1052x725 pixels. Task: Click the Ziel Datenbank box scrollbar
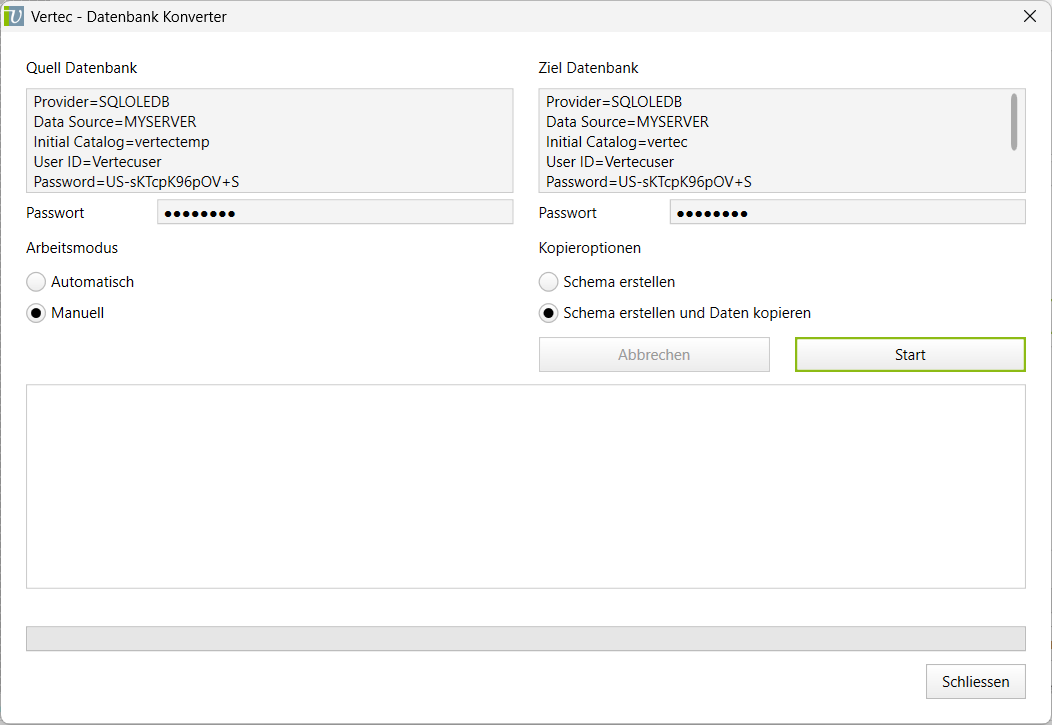[x=1014, y=122]
